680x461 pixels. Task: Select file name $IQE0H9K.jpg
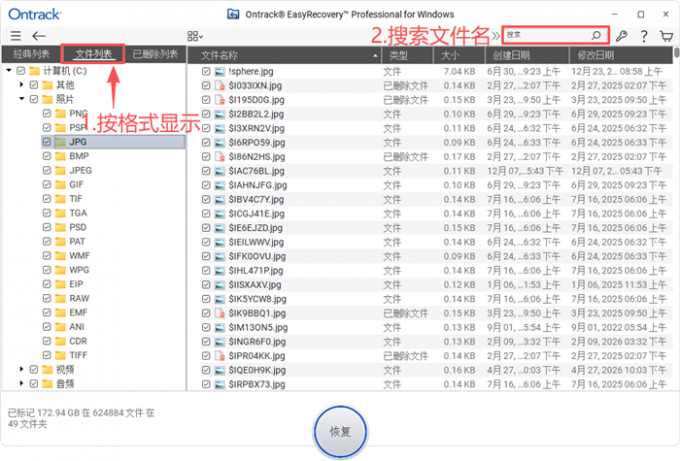(x=257, y=370)
